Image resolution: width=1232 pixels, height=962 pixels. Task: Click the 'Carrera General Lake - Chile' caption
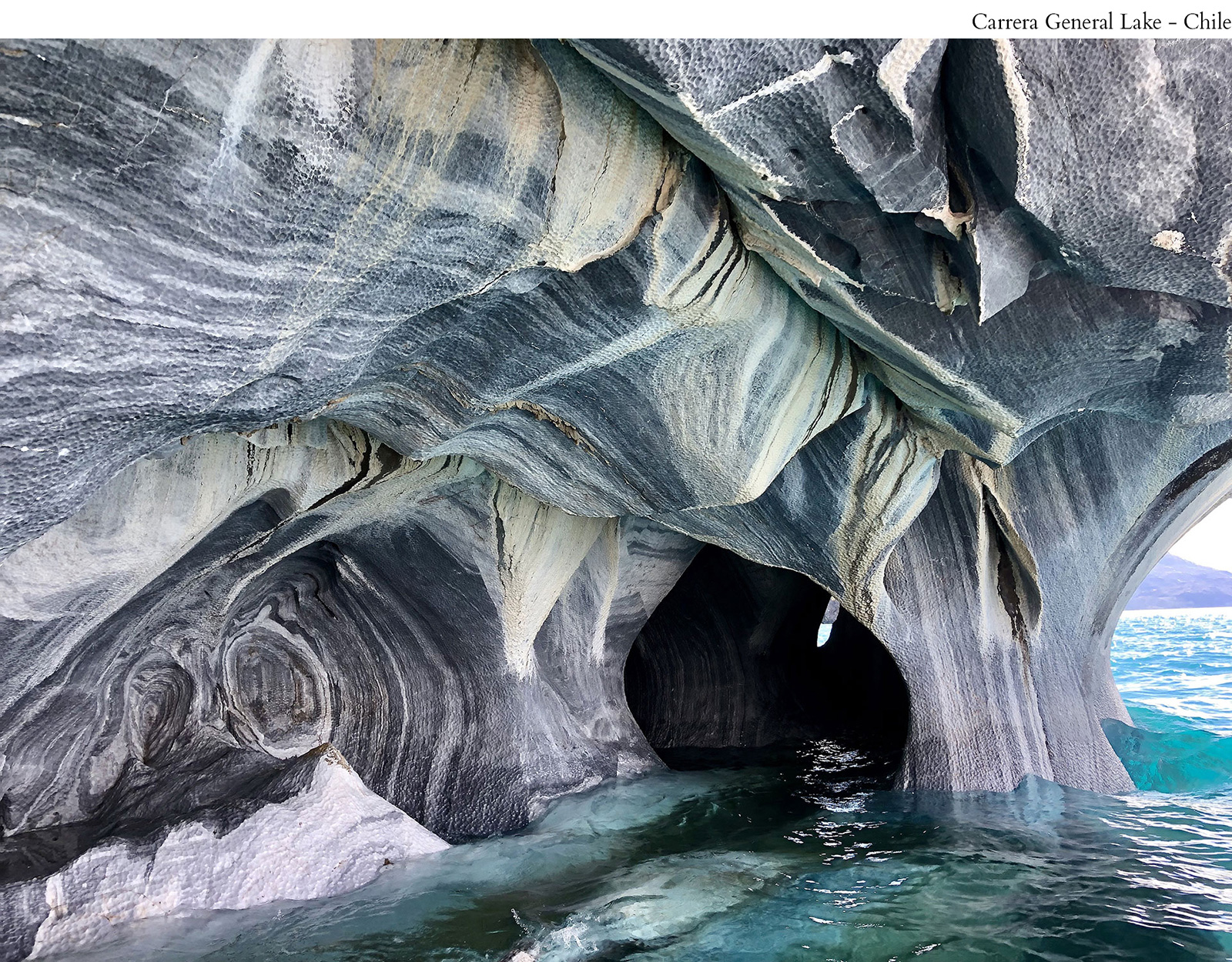(x=1101, y=22)
